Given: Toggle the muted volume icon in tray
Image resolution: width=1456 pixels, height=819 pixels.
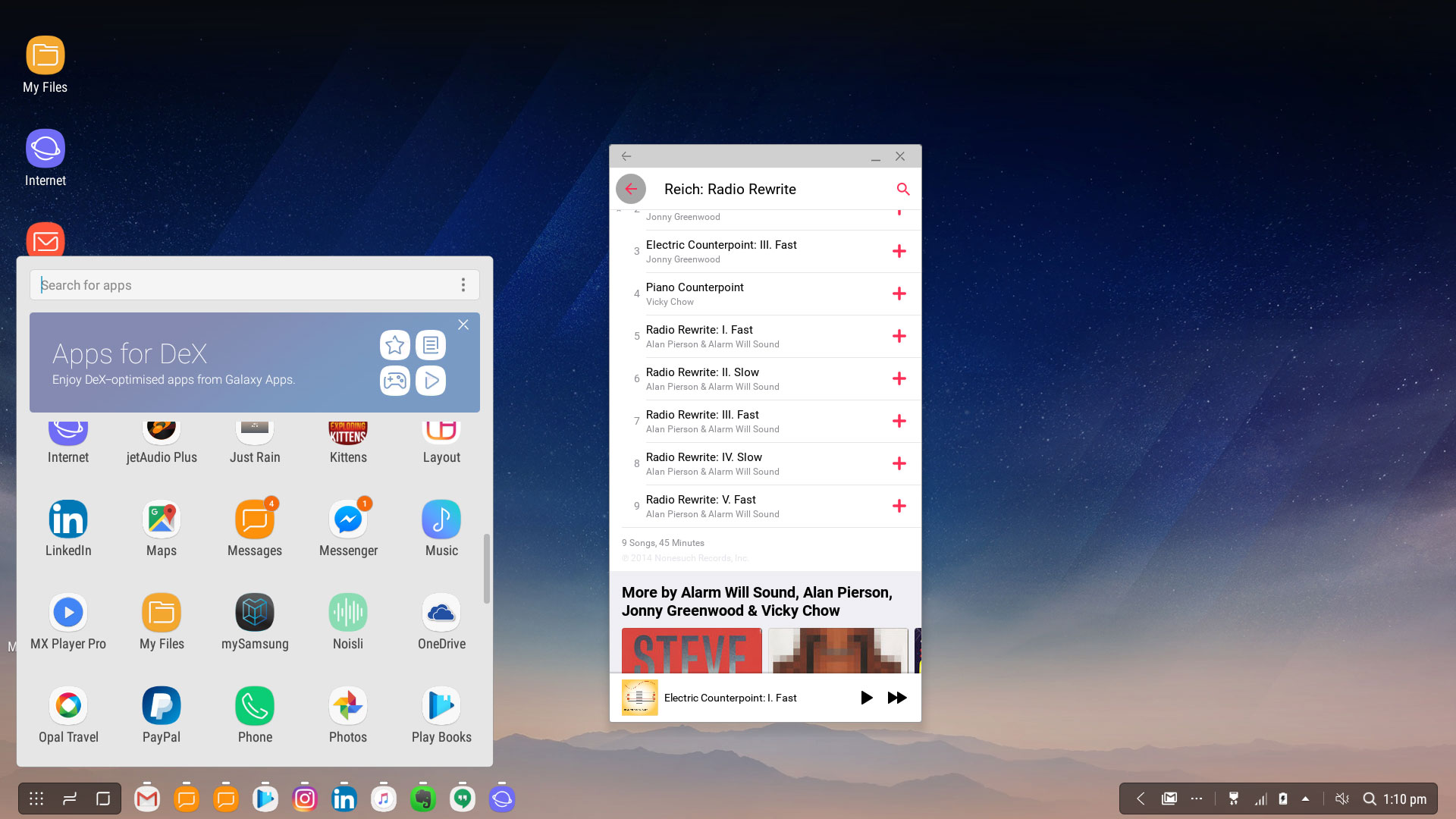Looking at the screenshot, I should pos(1341,799).
